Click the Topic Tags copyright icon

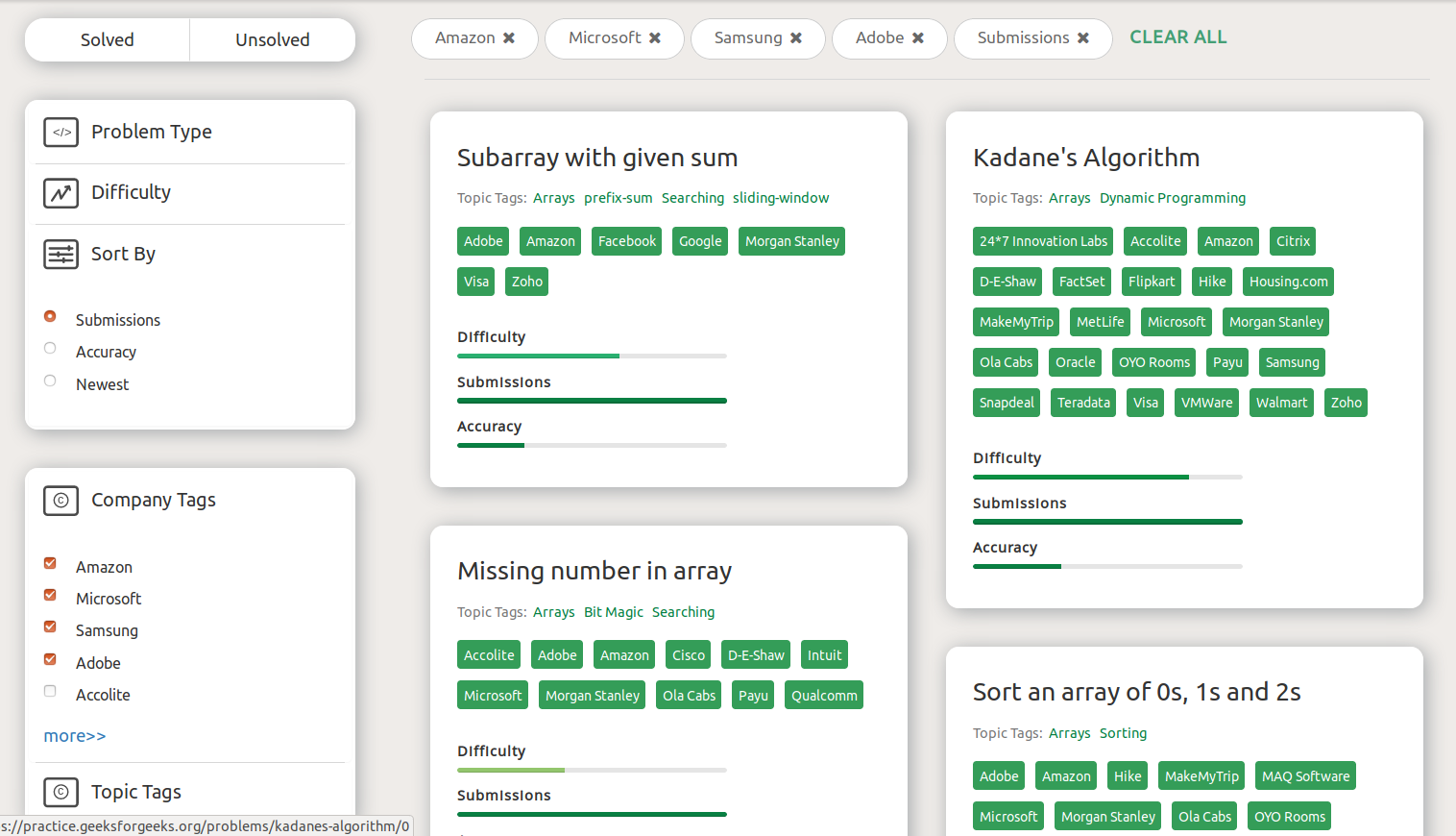[61, 793]
